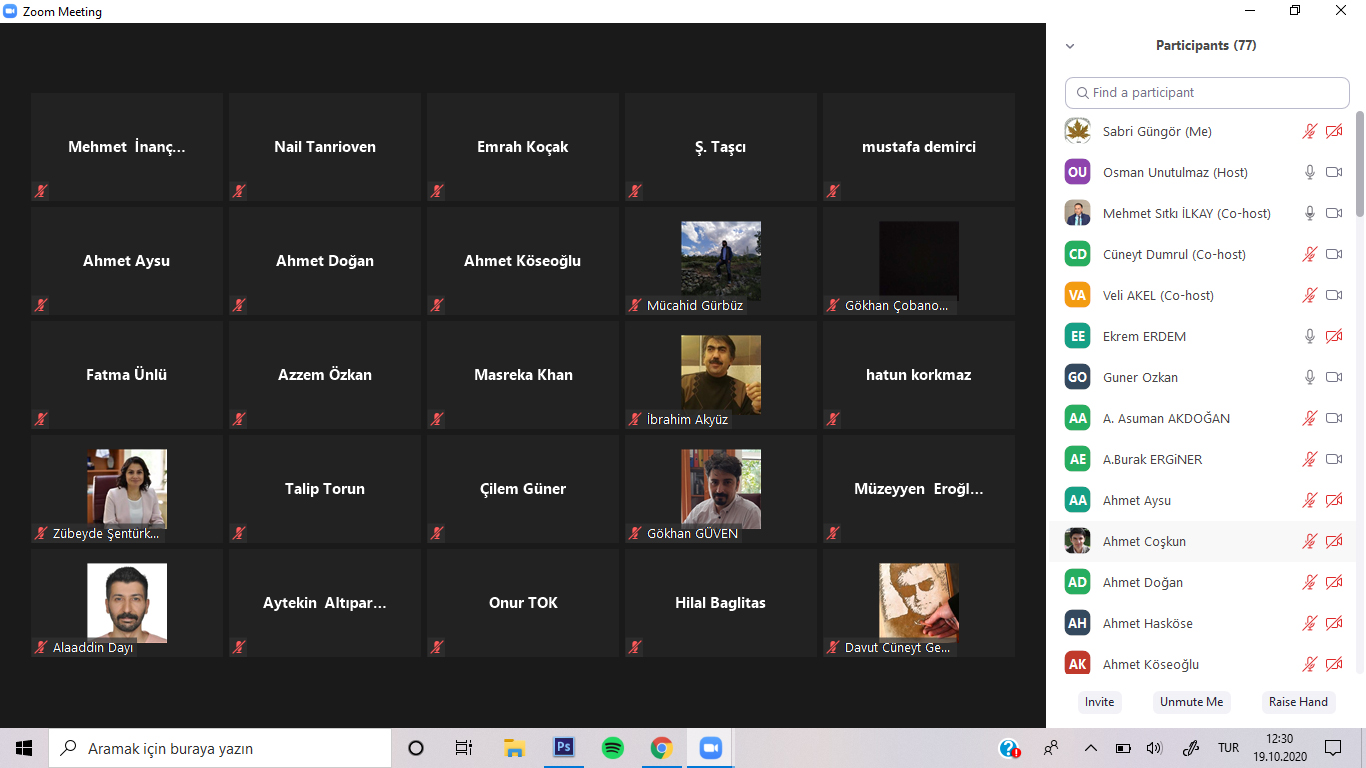The height and width of the screenshot is (768, 1366).
Task: Click Veli AKEL's camera icon
Action: click(1333, 295)
